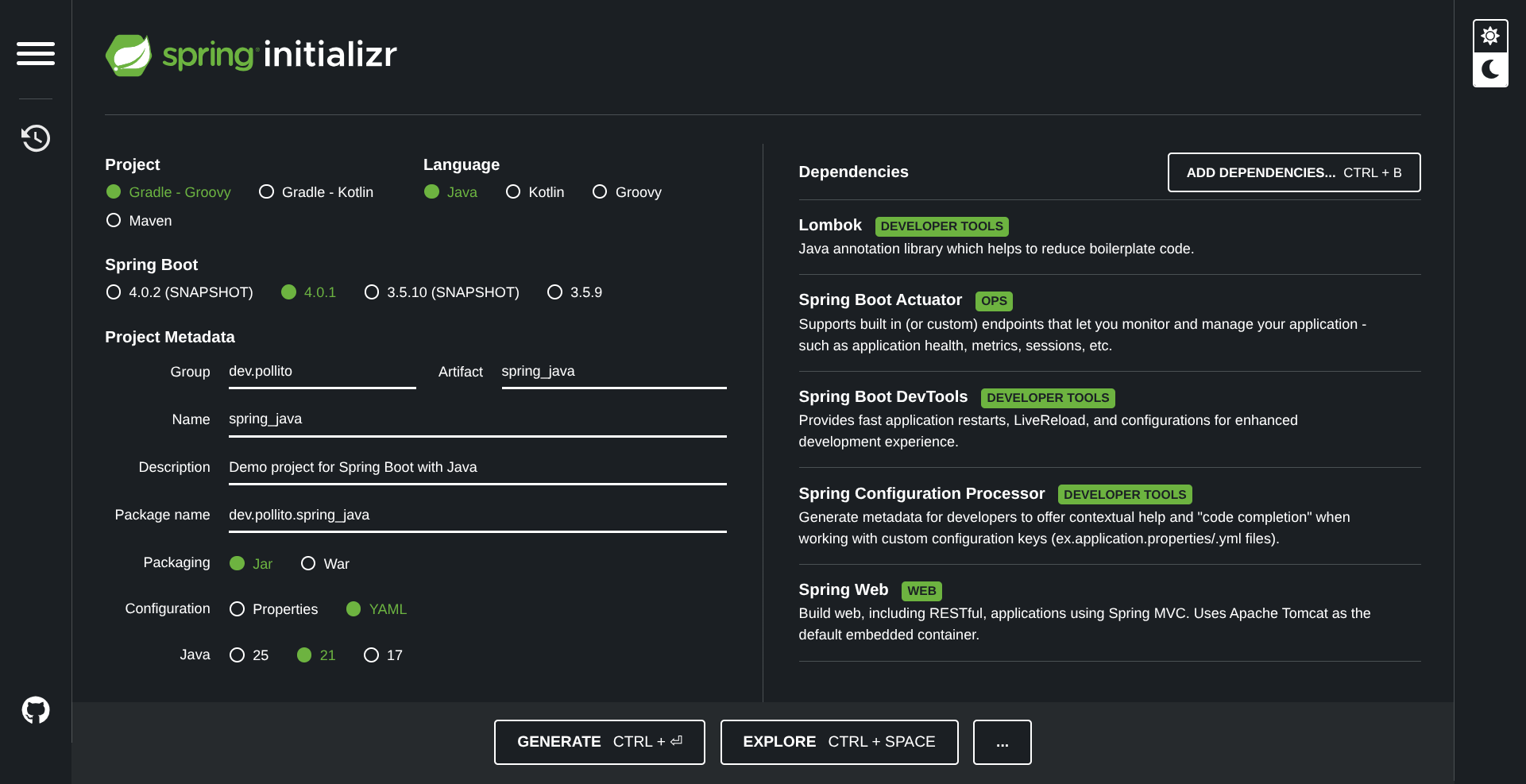1526x784 pixels.
Task: Expand the more options ellipsis button
Action: pyautogui.click(x=1002, y=742)
